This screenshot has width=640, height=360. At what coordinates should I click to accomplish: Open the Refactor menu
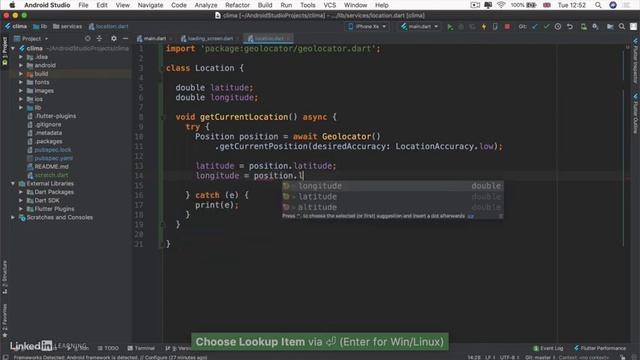coord(237,5)
